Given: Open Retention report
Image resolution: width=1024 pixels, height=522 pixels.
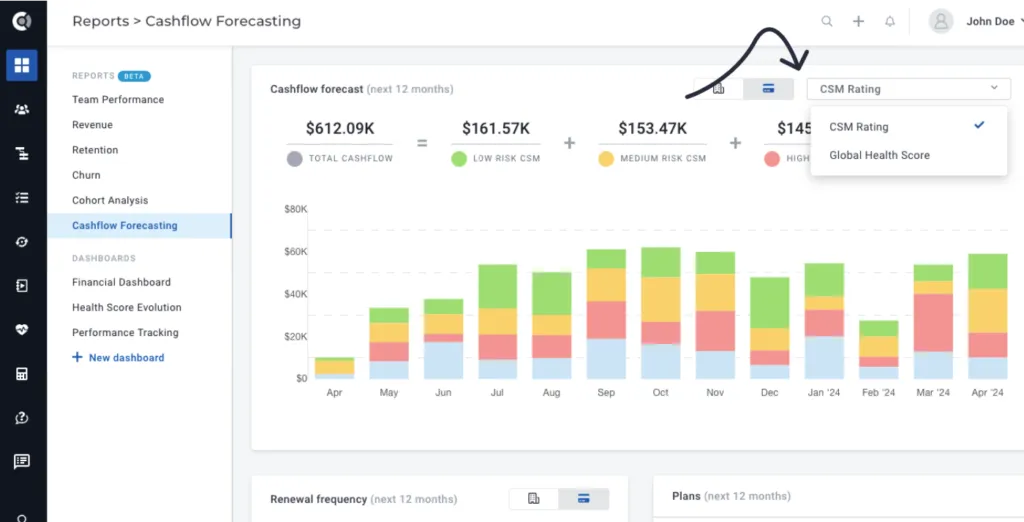Looking at the screenshot, I should (x=95, y=150).
